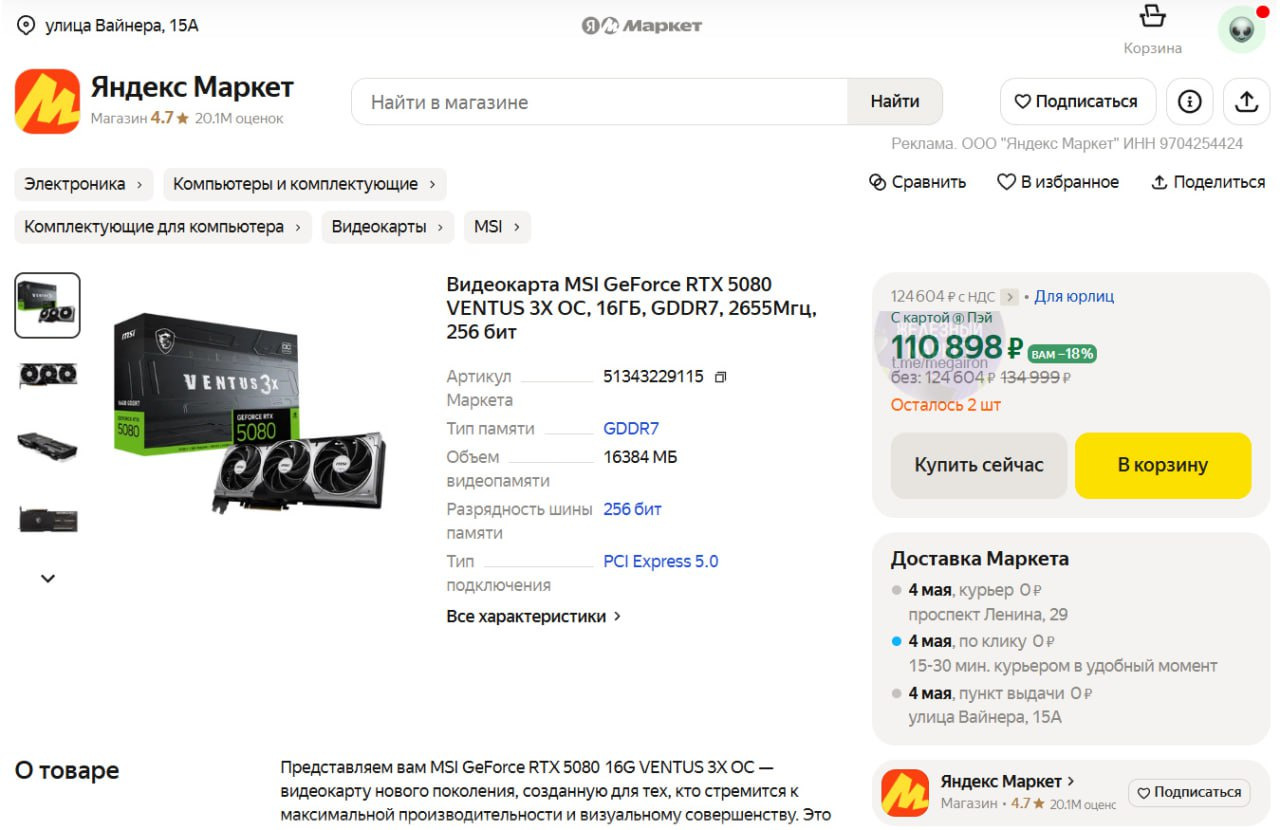This screenshot has height=830, width=1280.
Task: Expand Все характеристики link
Action: [534, 616]
